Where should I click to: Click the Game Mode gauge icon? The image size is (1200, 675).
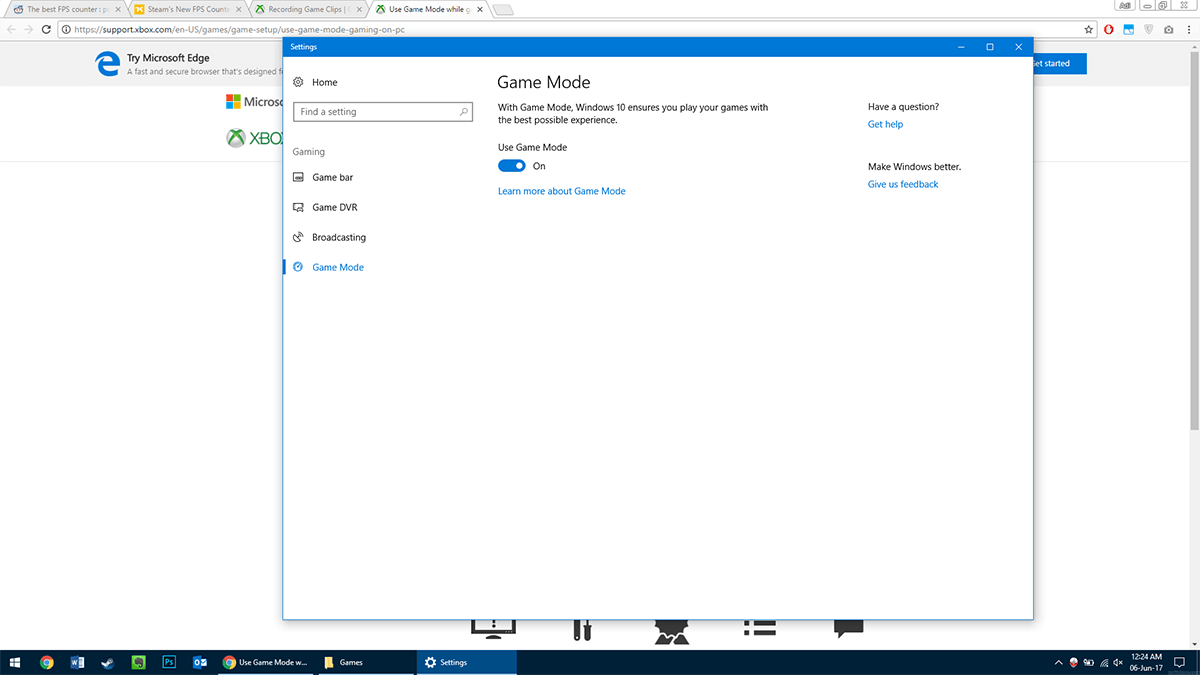point(298,267)
